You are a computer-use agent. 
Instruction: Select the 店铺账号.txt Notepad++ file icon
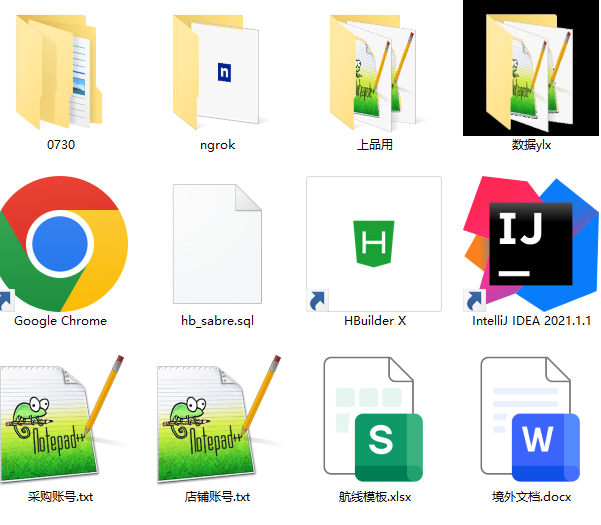pyautogui.click(x=219, y=418)
